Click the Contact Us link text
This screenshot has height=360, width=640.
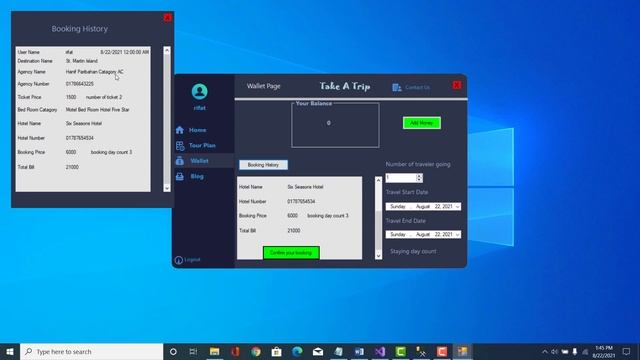pos(417,87)
